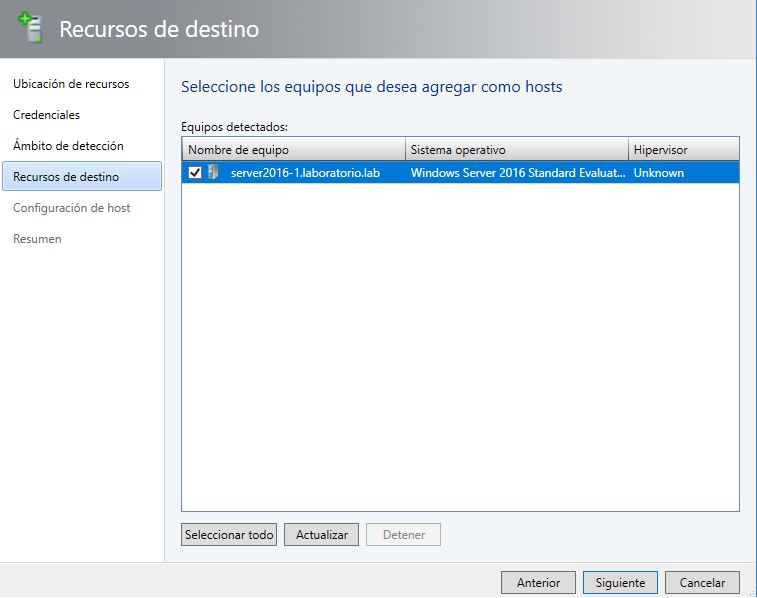
Task: Proceed with the Siguiente button
Action: [620, 582]
